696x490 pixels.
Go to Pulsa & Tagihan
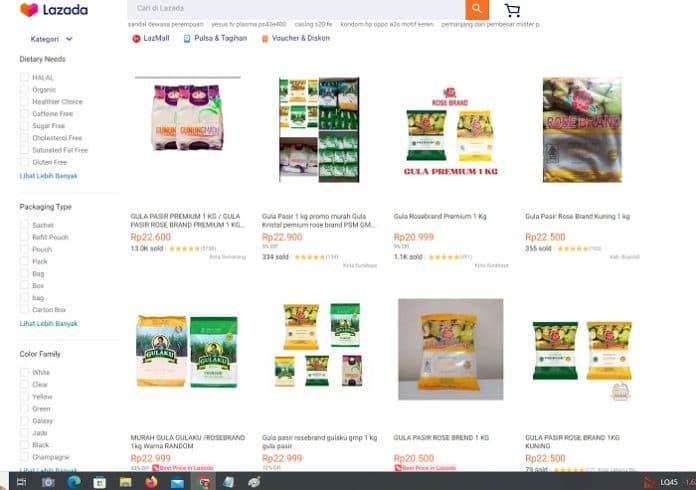pyautogui.click(x=215, y=38)
